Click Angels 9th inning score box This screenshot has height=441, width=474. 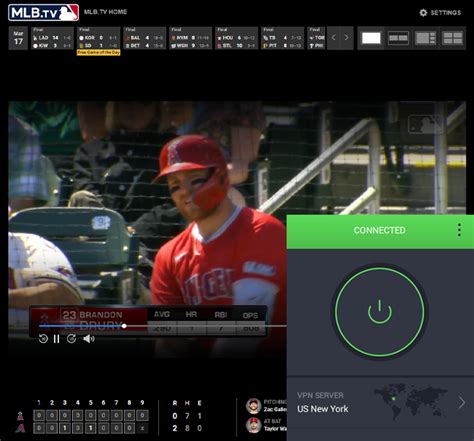click(x=142, y=416)
